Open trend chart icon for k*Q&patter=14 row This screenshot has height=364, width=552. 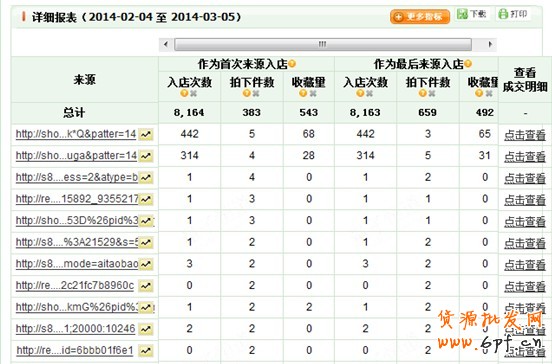146,134
